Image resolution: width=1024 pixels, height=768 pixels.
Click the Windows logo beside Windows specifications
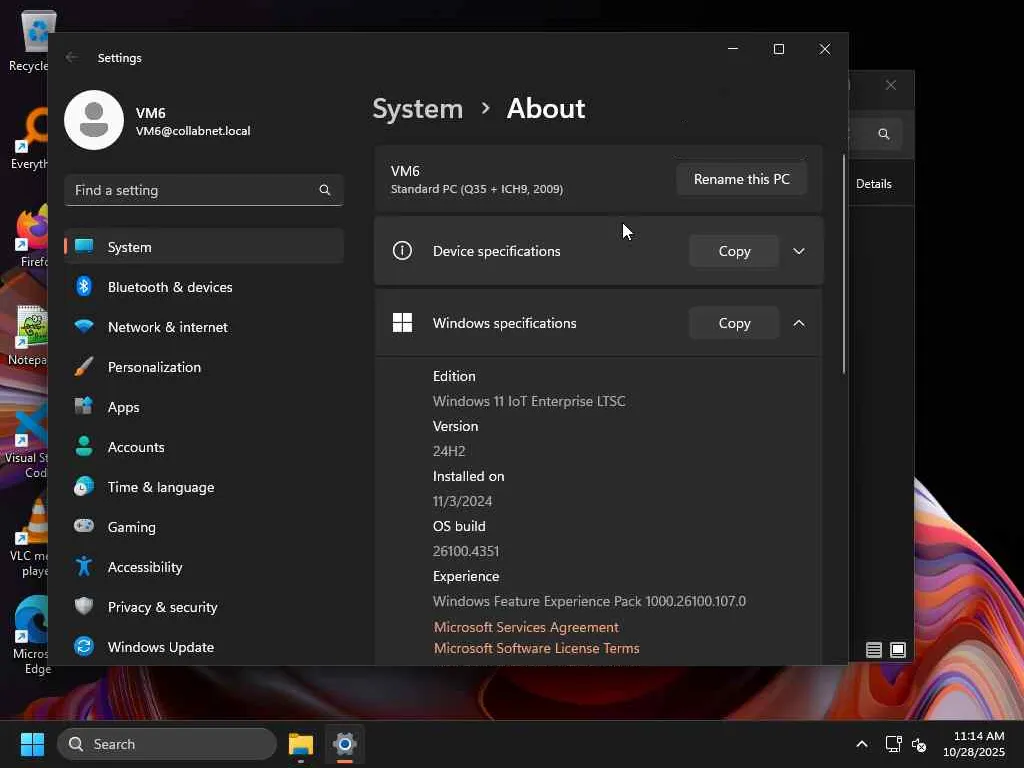(402, 323)
